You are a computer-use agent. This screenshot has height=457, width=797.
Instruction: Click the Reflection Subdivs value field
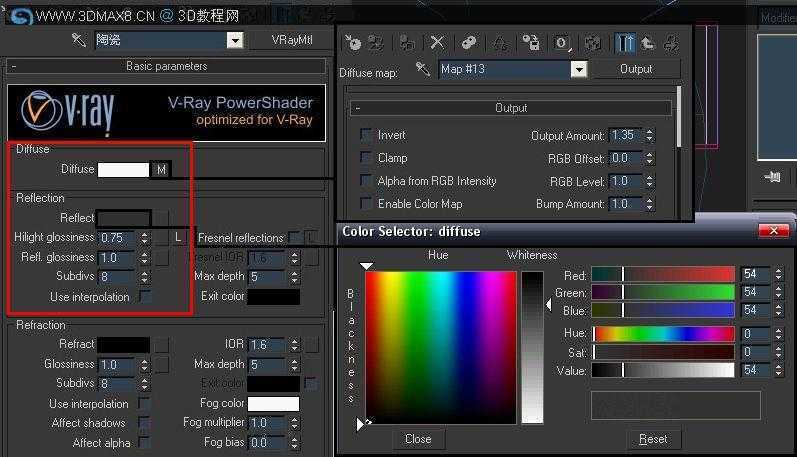(x=117, y=277)
